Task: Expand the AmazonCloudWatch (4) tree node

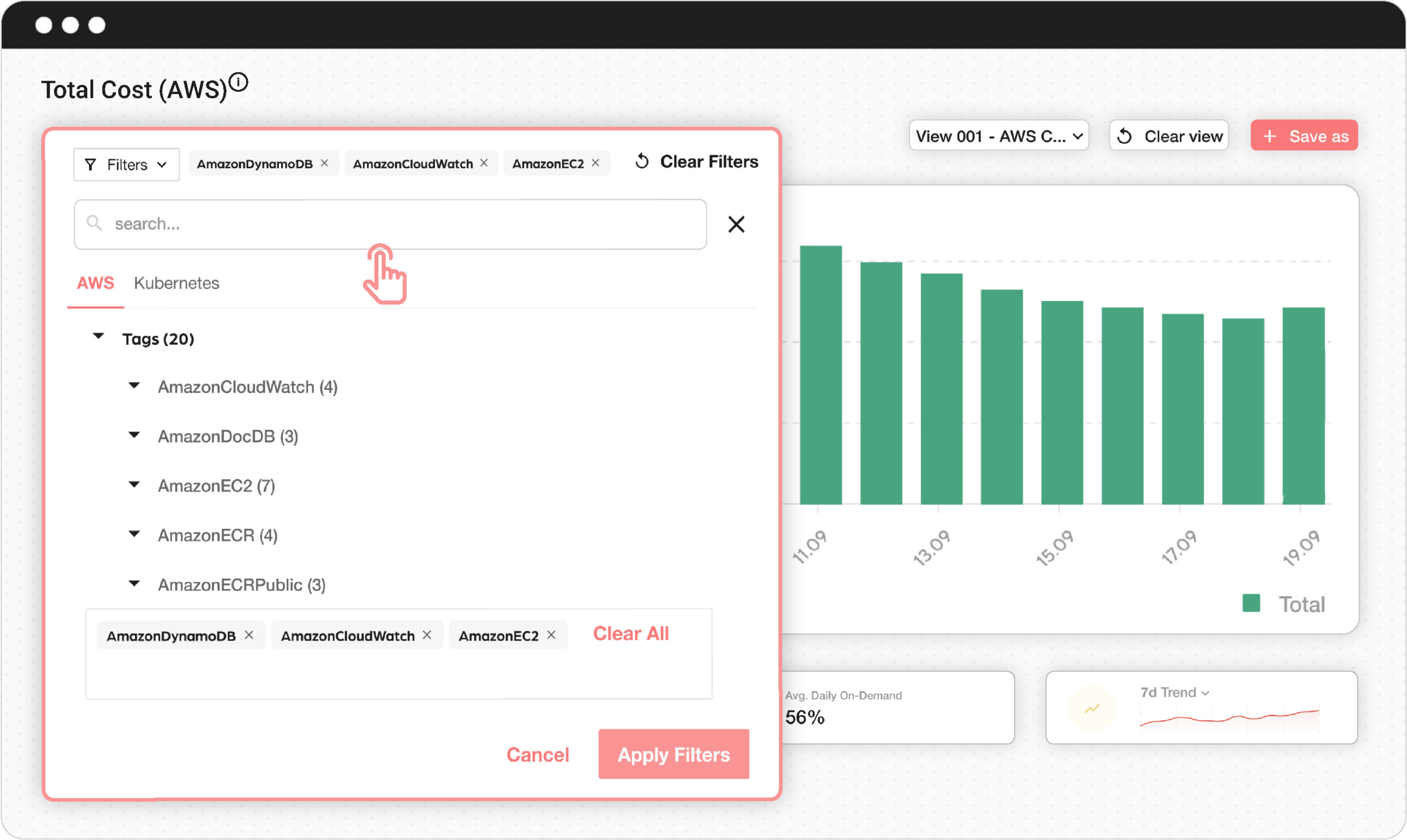Action: tap(134, 386)
